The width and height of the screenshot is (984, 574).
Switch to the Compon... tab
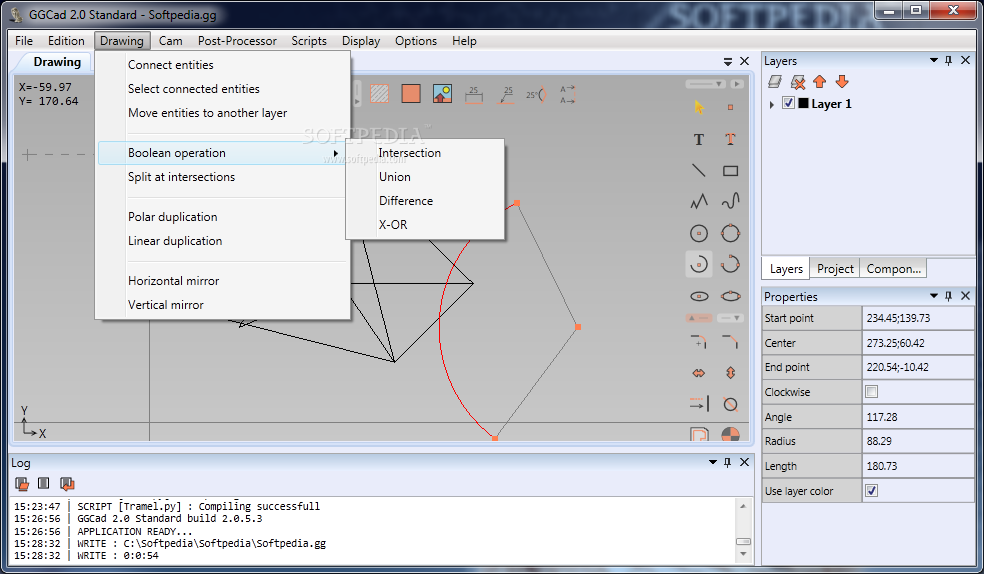coord(893,268)
